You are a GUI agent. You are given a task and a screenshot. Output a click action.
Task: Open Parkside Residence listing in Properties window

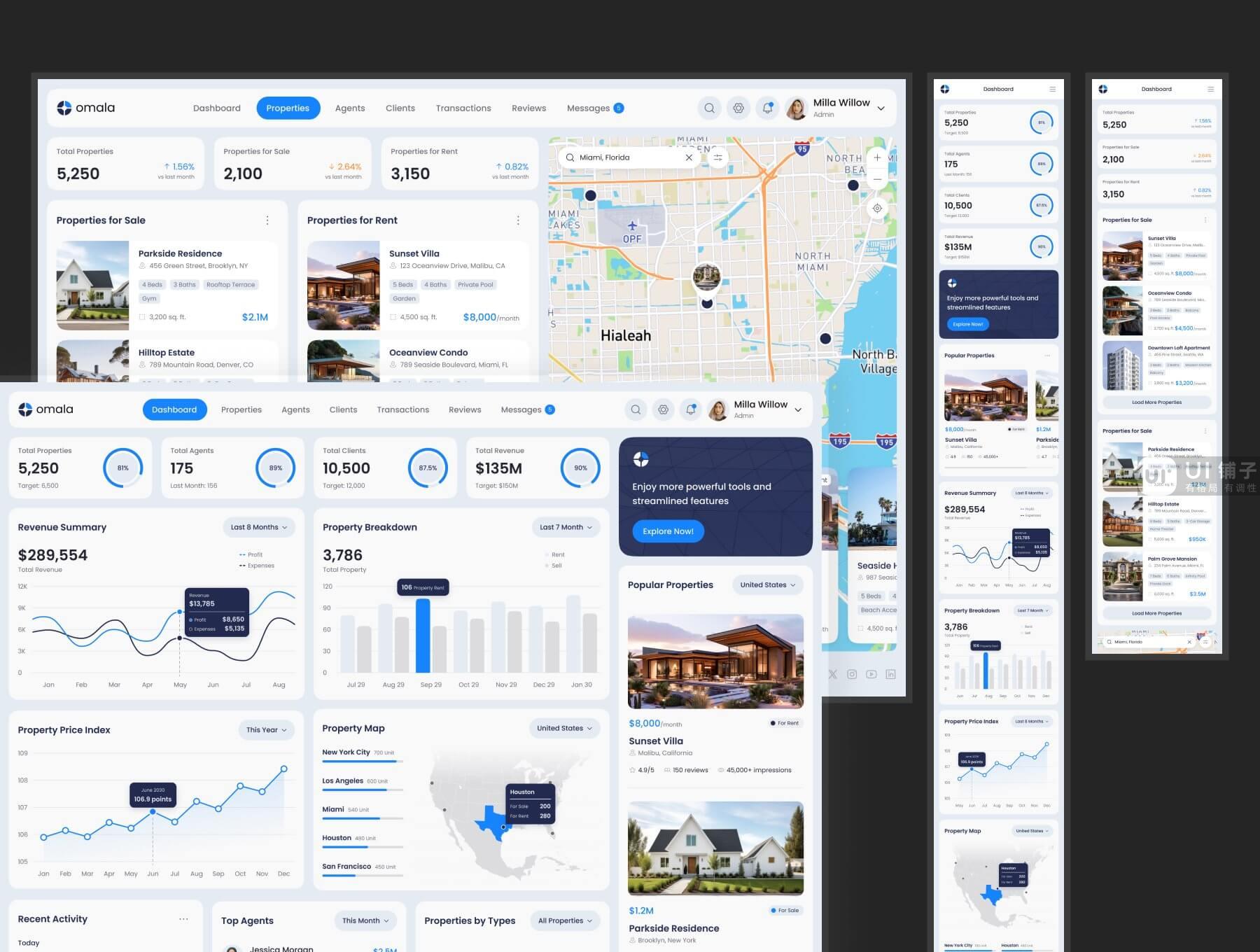[x=167, y=286]
